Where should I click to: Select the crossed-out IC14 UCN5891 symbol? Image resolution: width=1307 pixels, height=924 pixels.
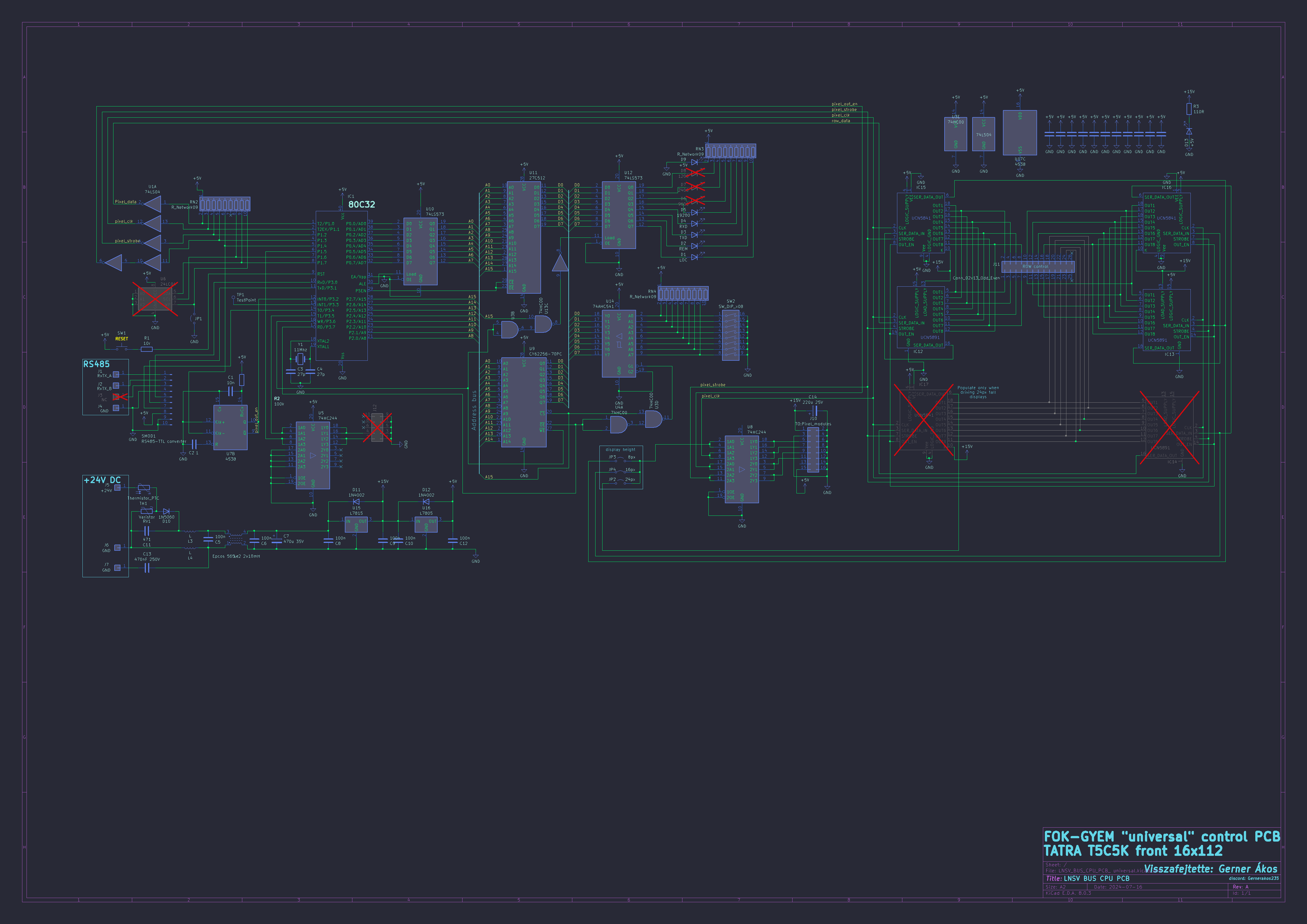click(1170, 428)
